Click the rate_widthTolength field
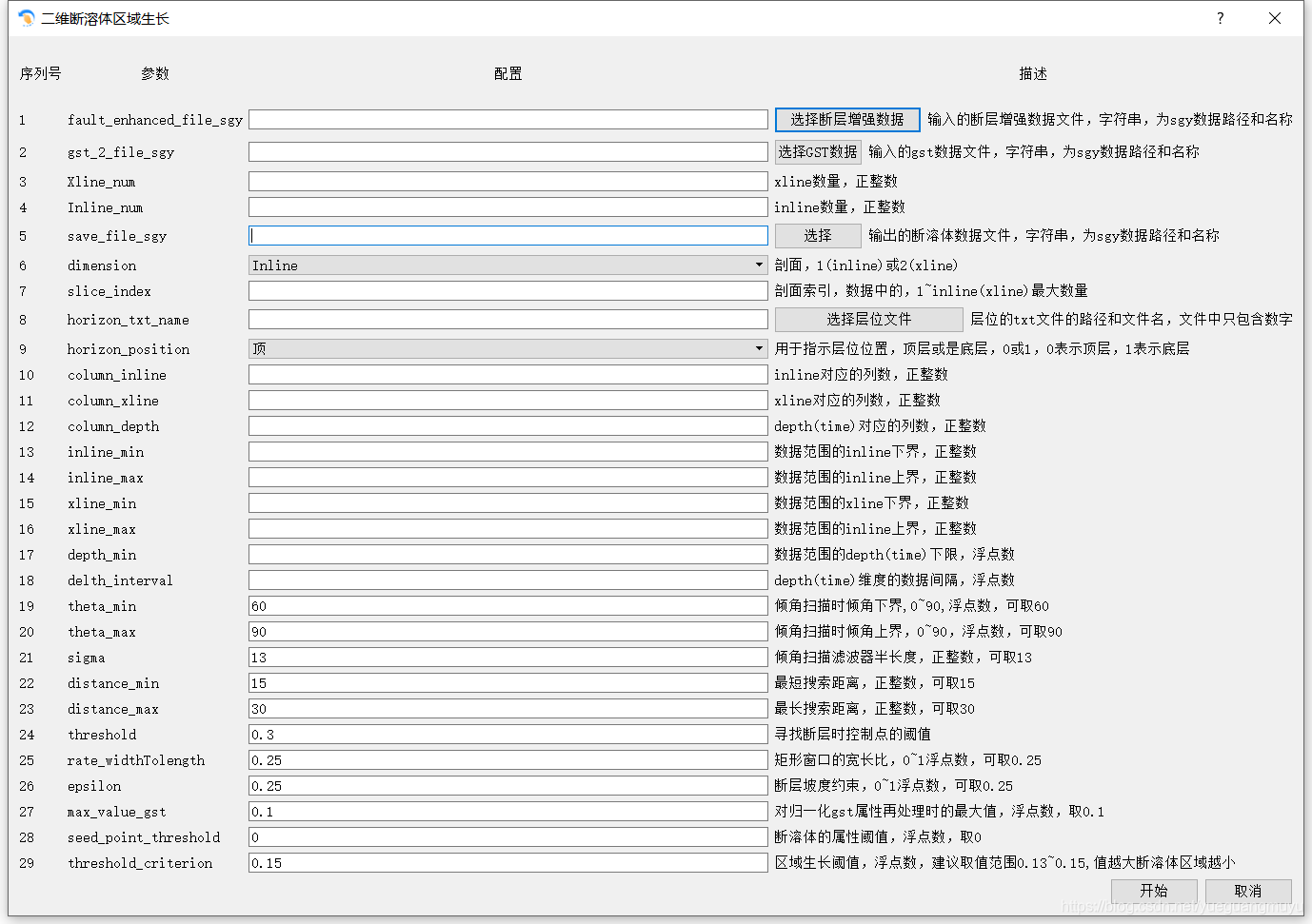 click(x=508, y=759)
